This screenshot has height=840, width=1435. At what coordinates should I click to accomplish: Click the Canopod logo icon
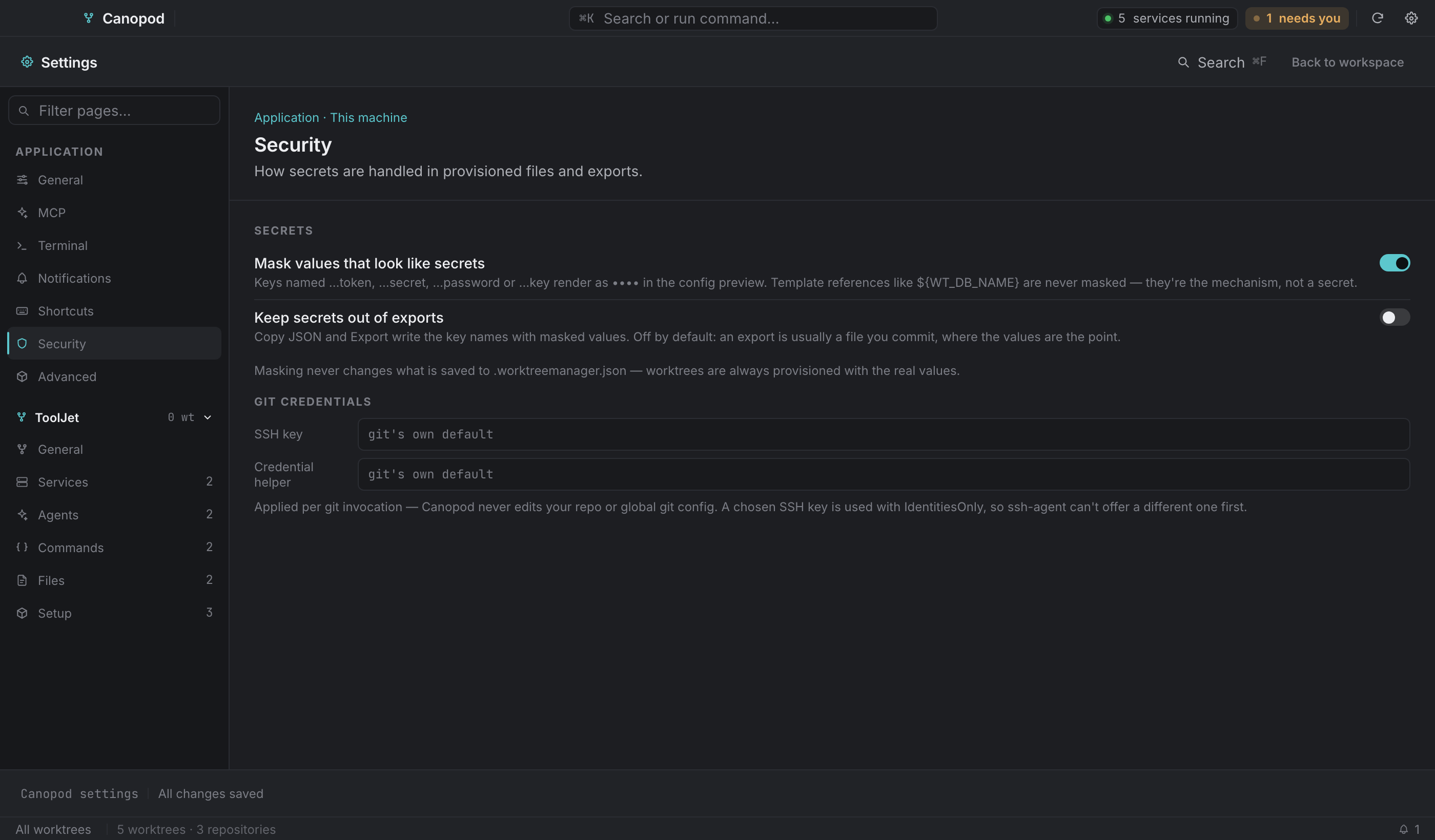point(88,18)
